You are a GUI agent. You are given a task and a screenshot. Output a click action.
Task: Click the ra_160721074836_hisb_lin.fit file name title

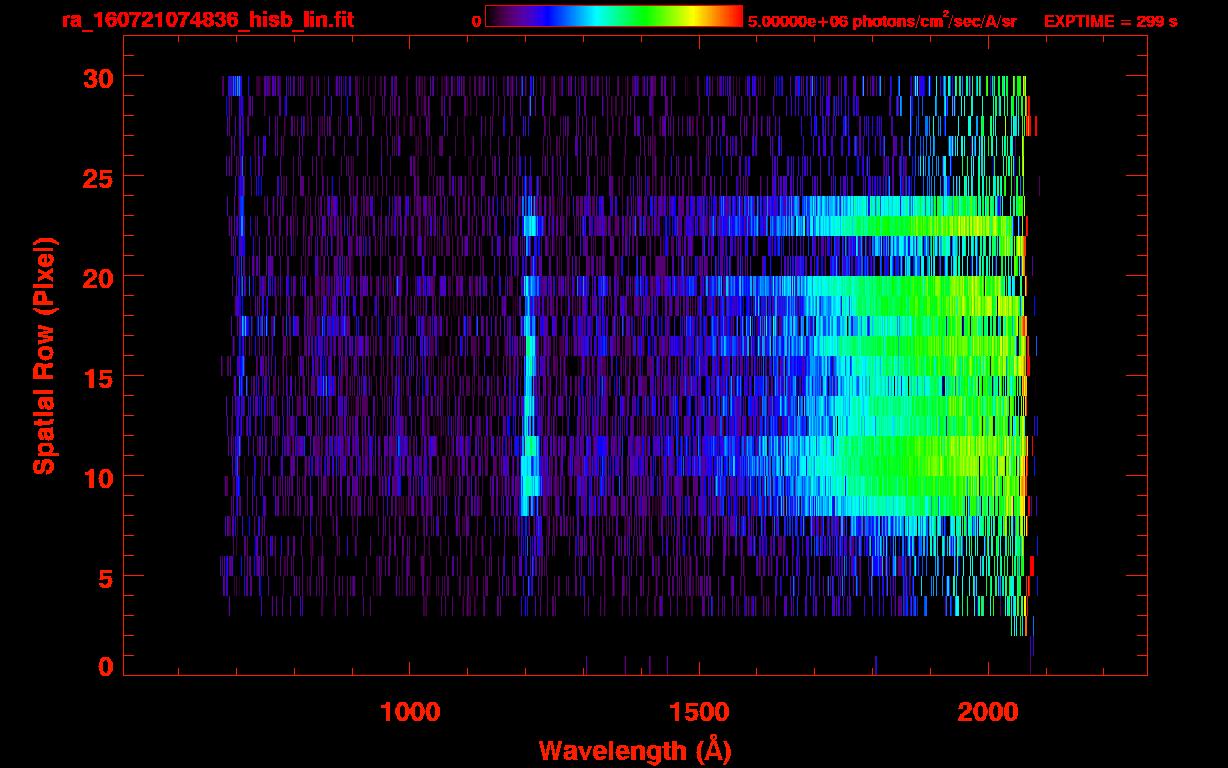(x=207, y=20)
